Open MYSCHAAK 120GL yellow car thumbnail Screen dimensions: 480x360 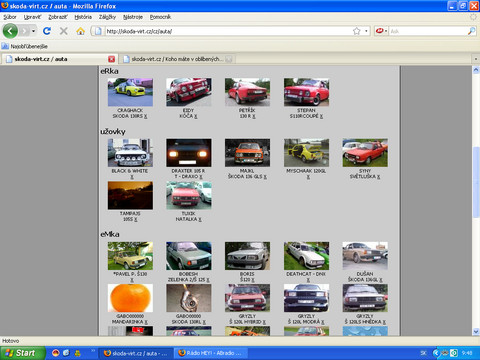(306, 153)
